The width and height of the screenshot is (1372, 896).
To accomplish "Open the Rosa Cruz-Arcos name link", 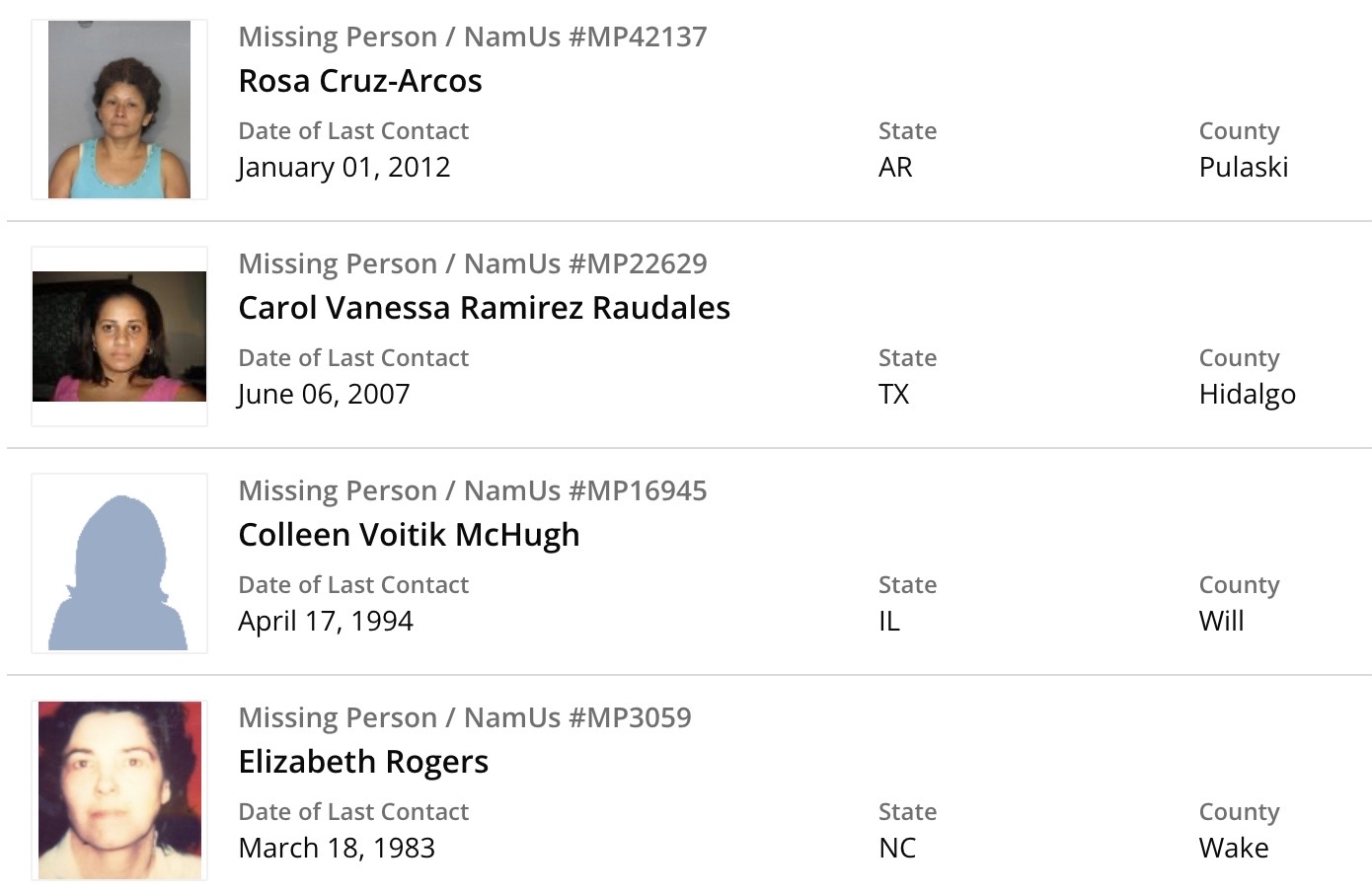I will [x=360, y=81].
